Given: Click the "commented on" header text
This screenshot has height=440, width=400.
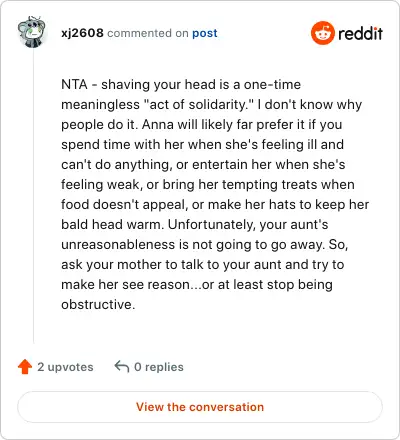Looking at the screenshot, I should click(148, 33).
